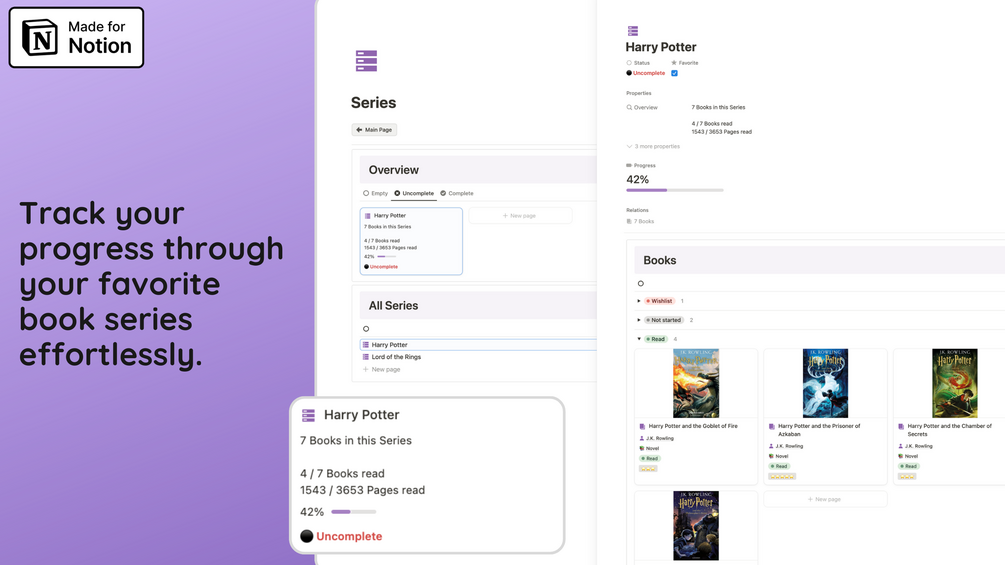
Task: Select the Uncomplete tab in Overview
Action: pyautogui.click(x=414, y=193)
